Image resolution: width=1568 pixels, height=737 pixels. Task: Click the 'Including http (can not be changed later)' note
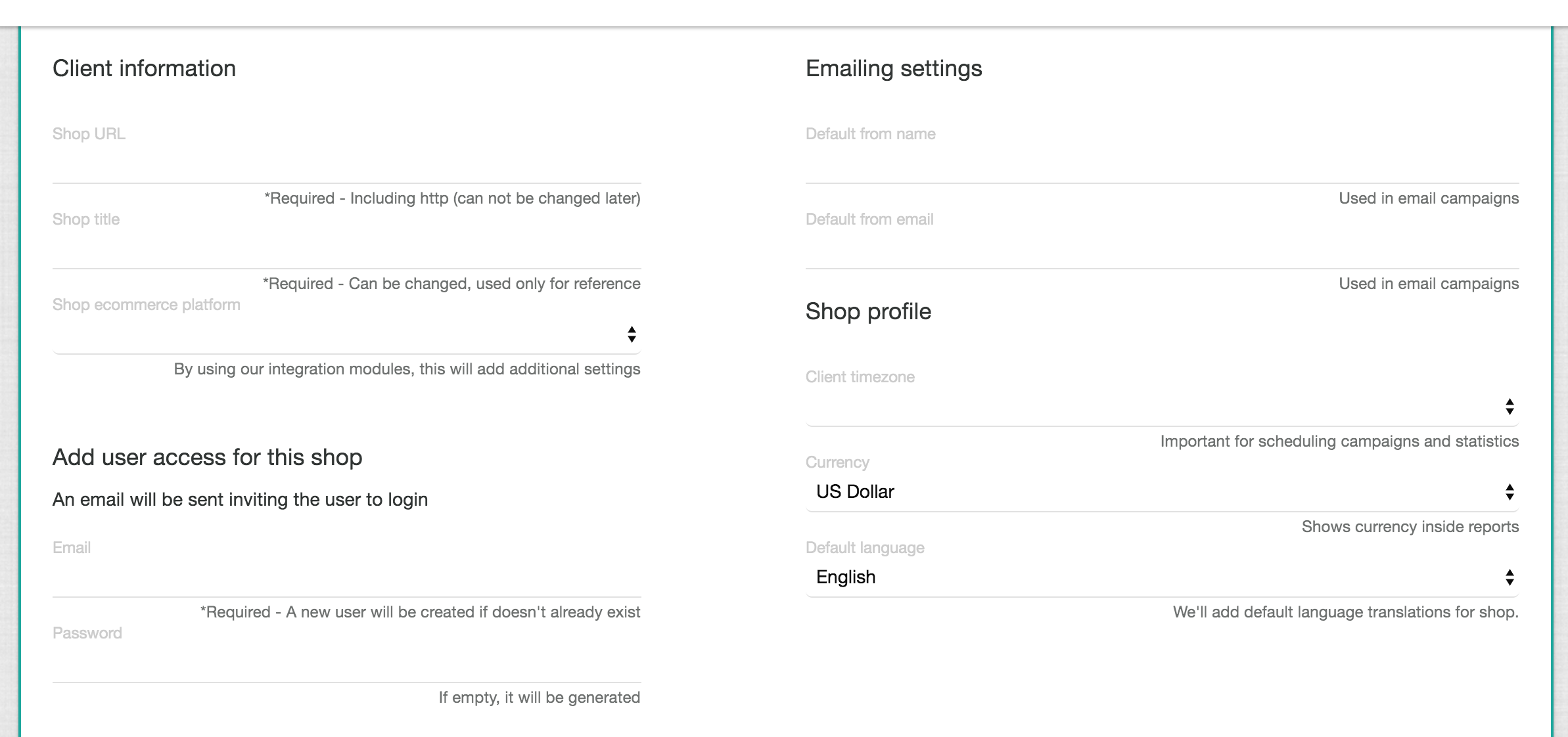[496, 198]
